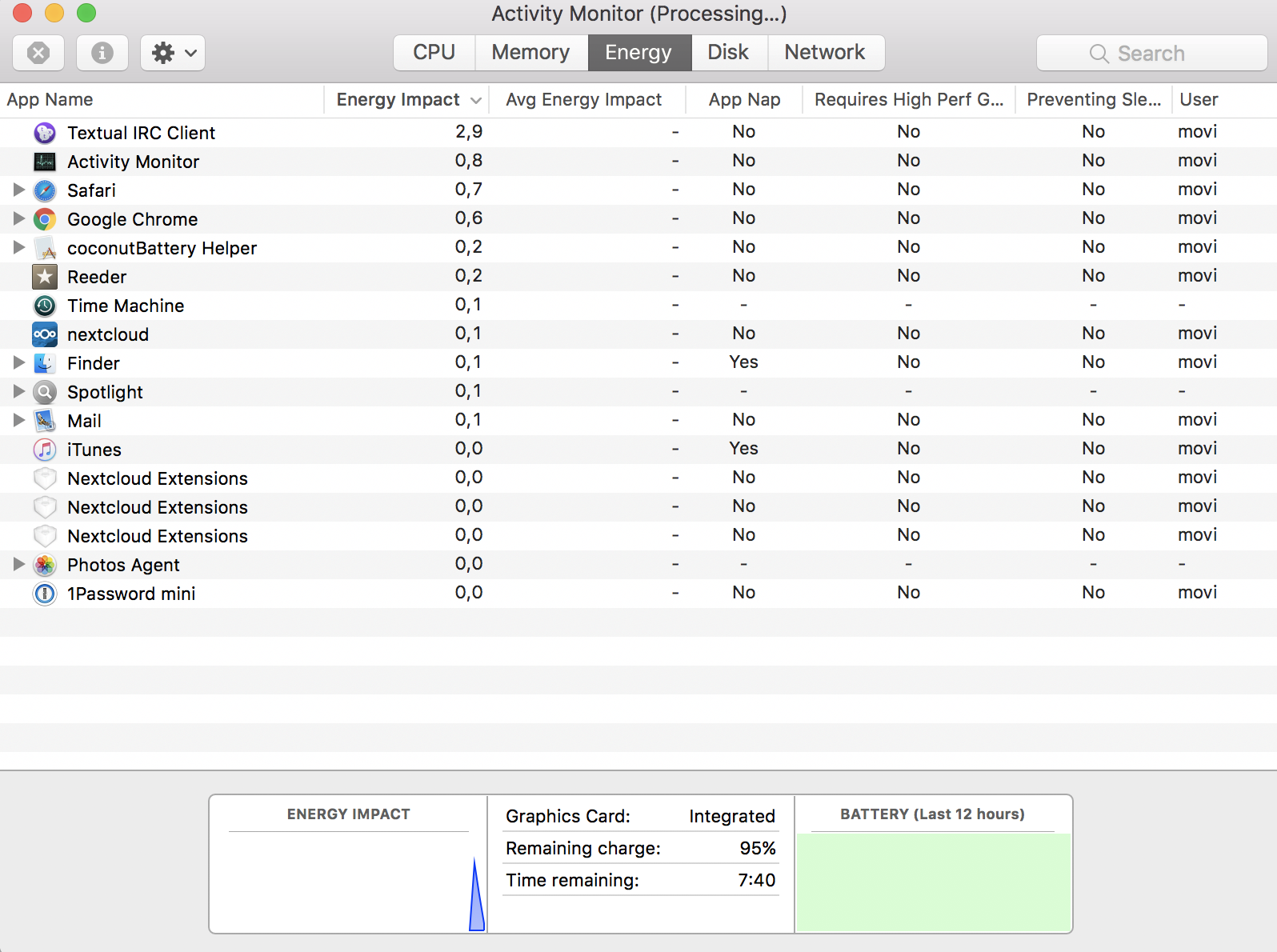Sort by App Nap column
Viewport: 1277px width, 952px height.
click(744, 100)
